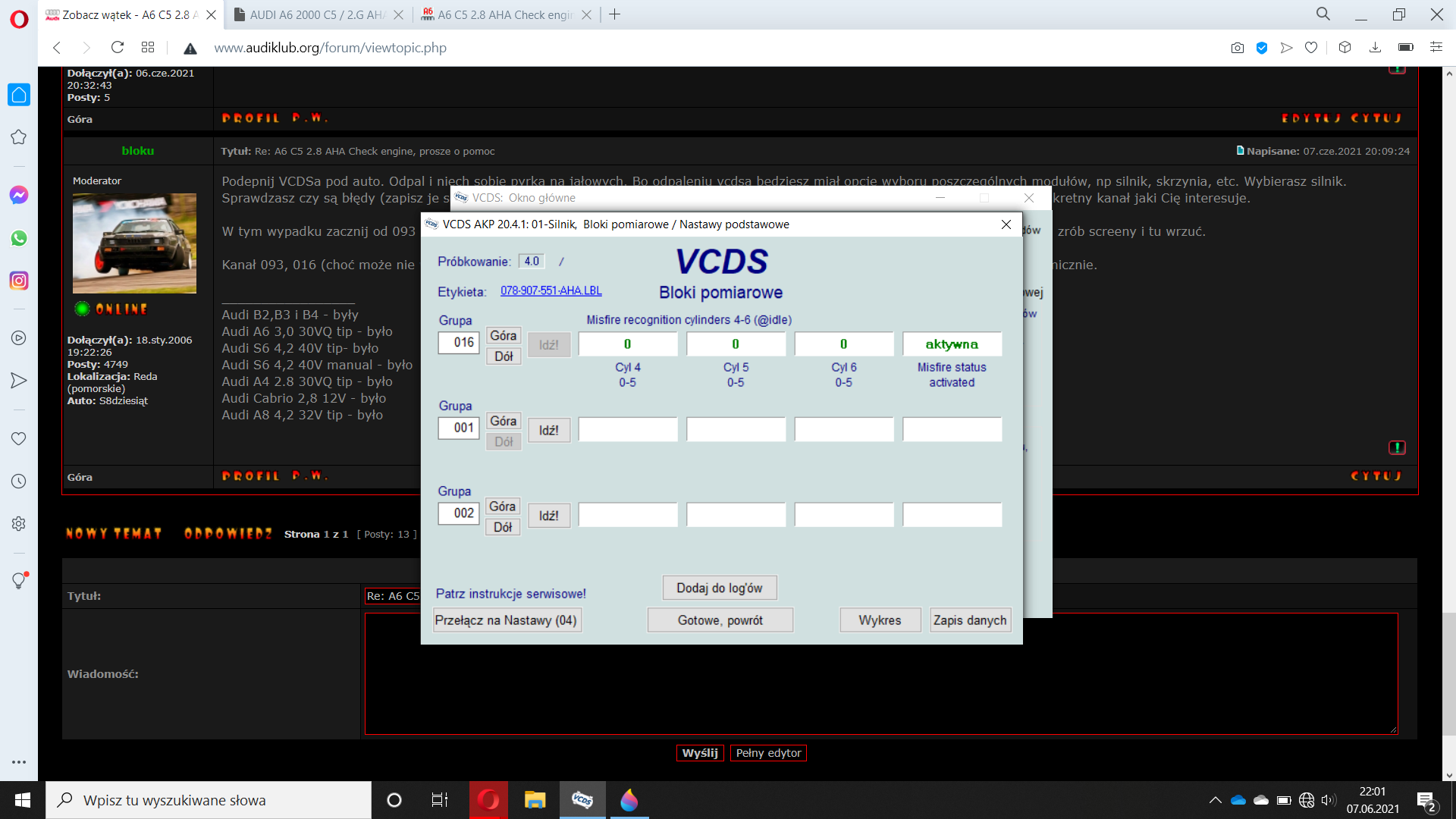The image size is (1456, 819).
Task: Open Settings gear in Opera sidebar
Action: tap(19, 524)
